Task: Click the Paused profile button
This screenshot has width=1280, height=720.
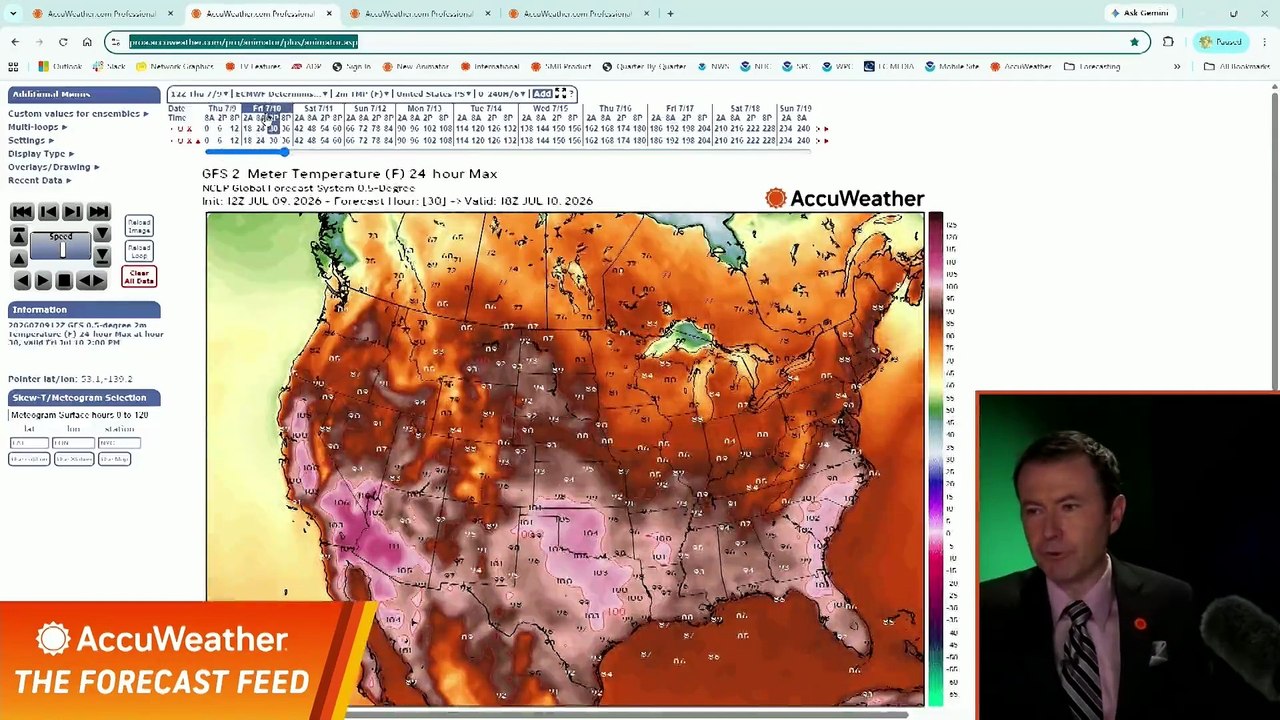Action: coord(1221,42)
